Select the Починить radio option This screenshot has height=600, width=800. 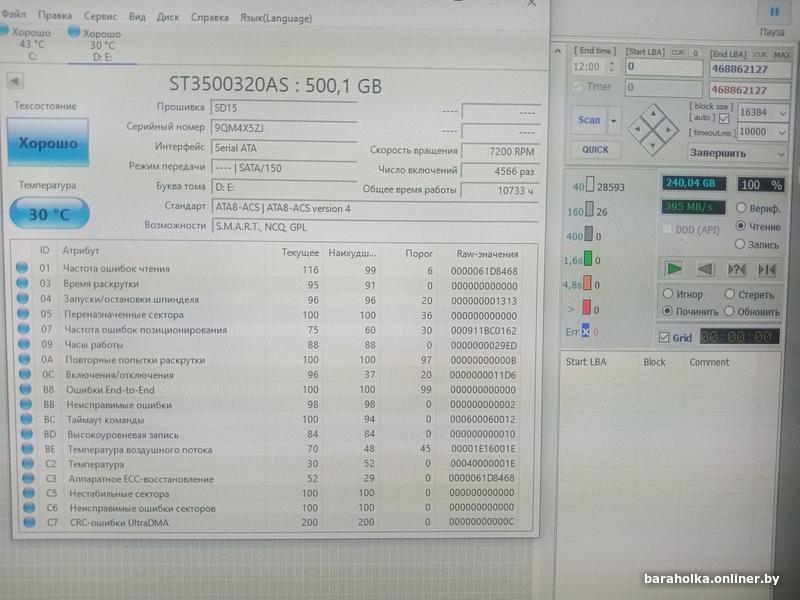[x=667, y=311]
